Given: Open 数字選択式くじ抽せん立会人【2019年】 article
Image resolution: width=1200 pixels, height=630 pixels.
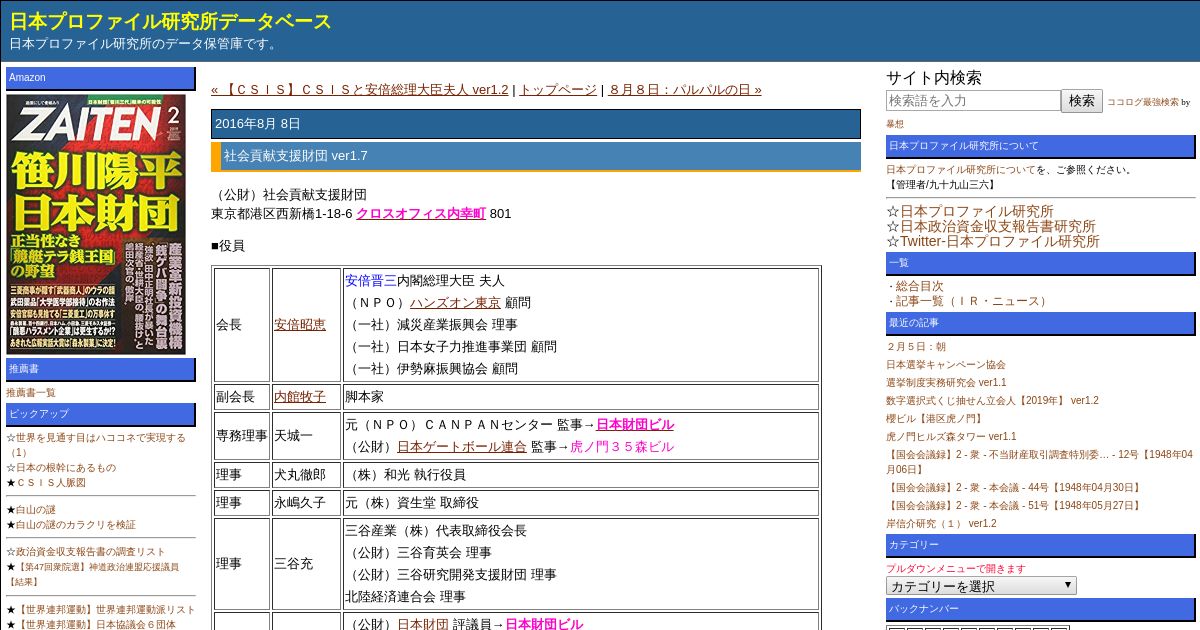Looking at the screenshot, I should pyautogui.click(x=992, y=400).
